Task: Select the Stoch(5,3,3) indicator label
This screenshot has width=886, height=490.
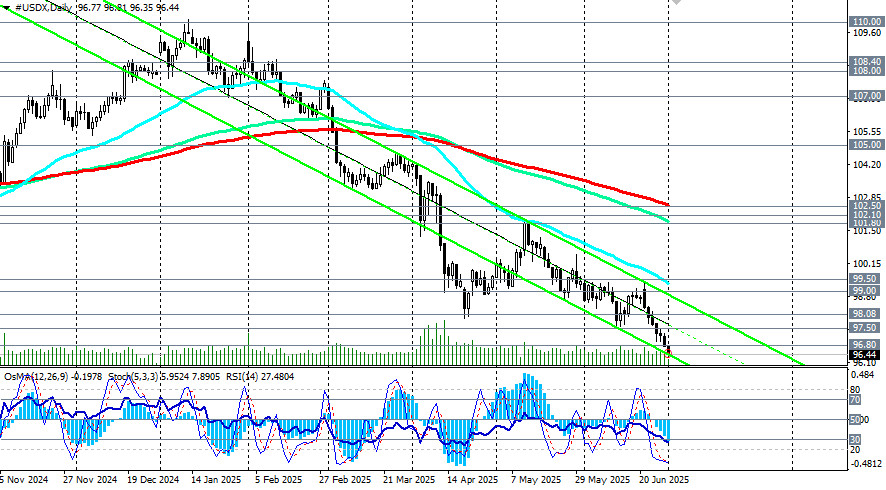Action: pyautogui.click(x=132, y=376)
